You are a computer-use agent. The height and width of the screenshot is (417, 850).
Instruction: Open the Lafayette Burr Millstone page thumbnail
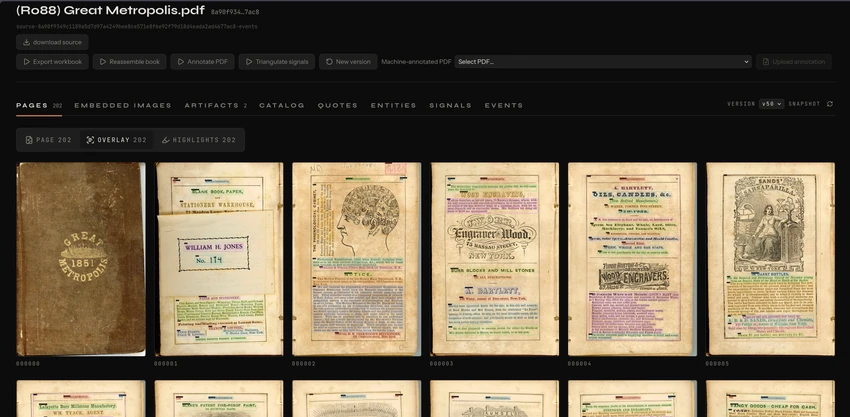[x=81, y=399]
